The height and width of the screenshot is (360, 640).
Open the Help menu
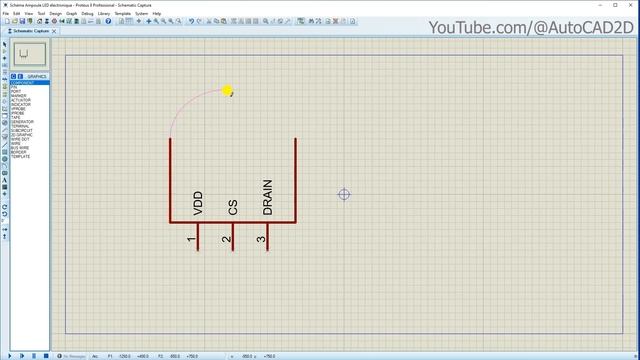pyautogui.click(x=157, y=13)
